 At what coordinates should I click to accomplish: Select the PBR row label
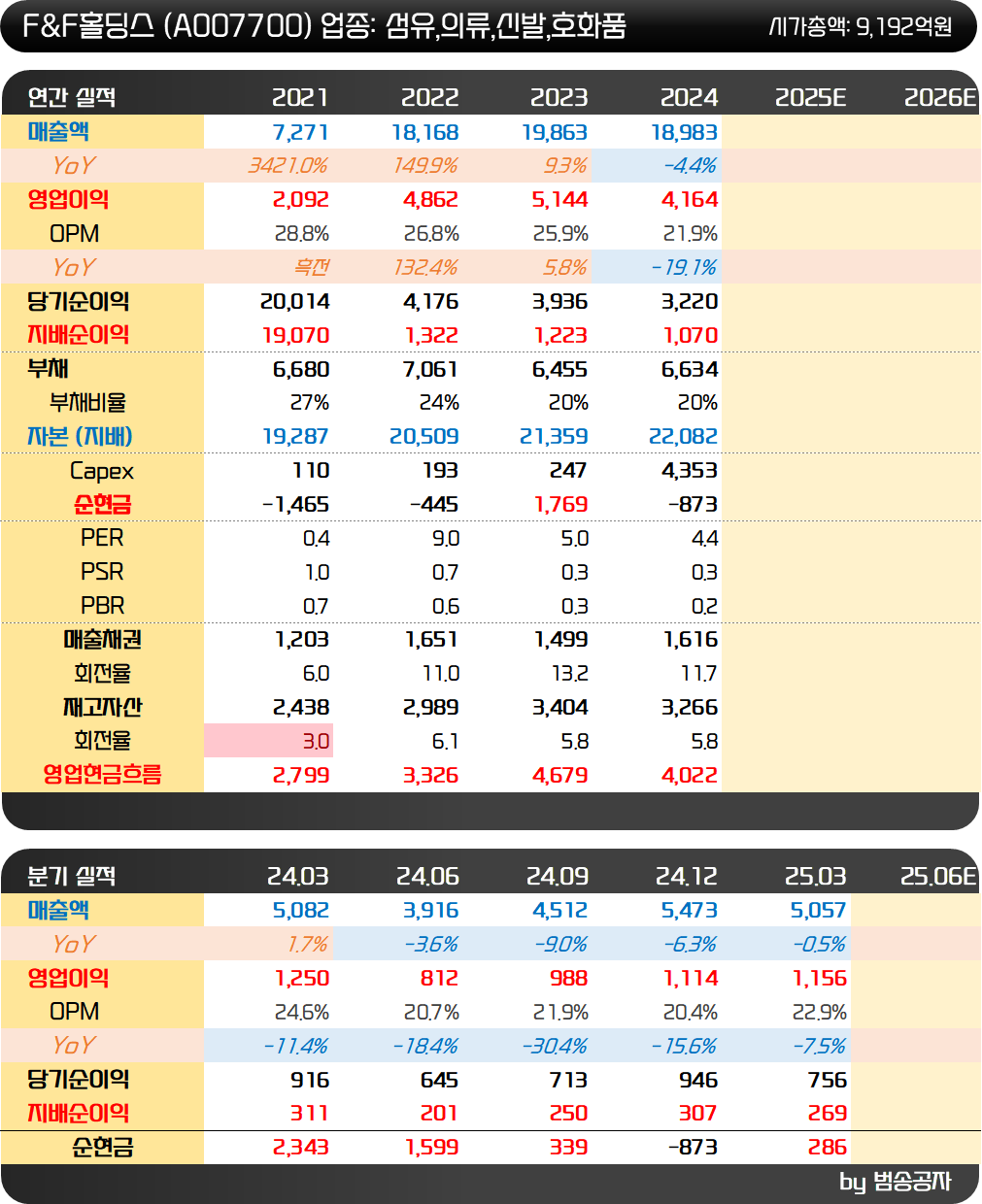click(x=102, y=605)
